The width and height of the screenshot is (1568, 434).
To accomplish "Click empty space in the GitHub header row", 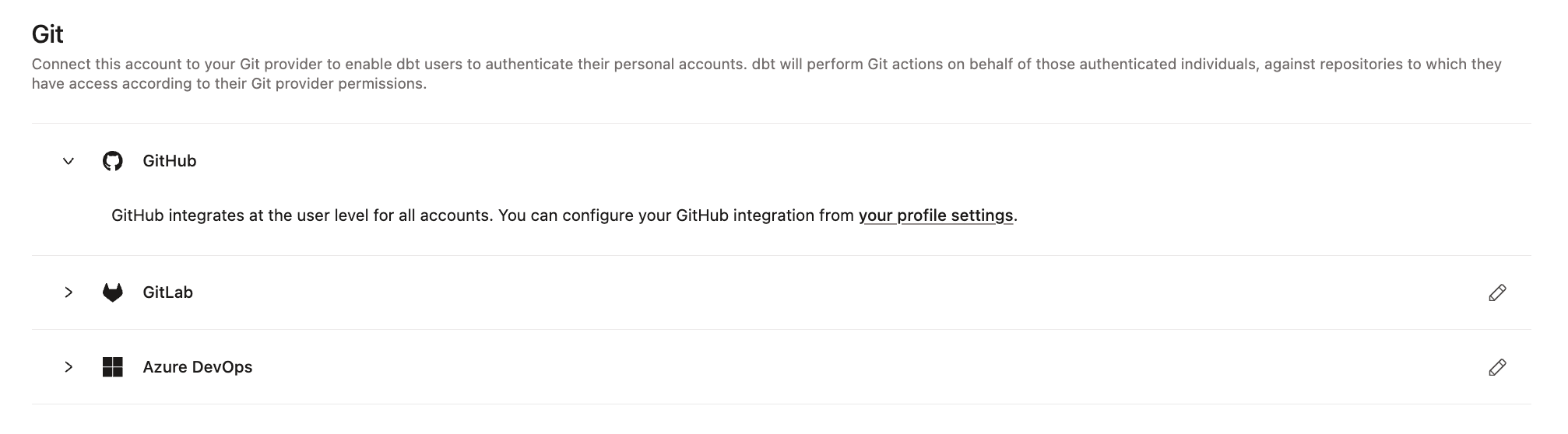I will 779,161.
